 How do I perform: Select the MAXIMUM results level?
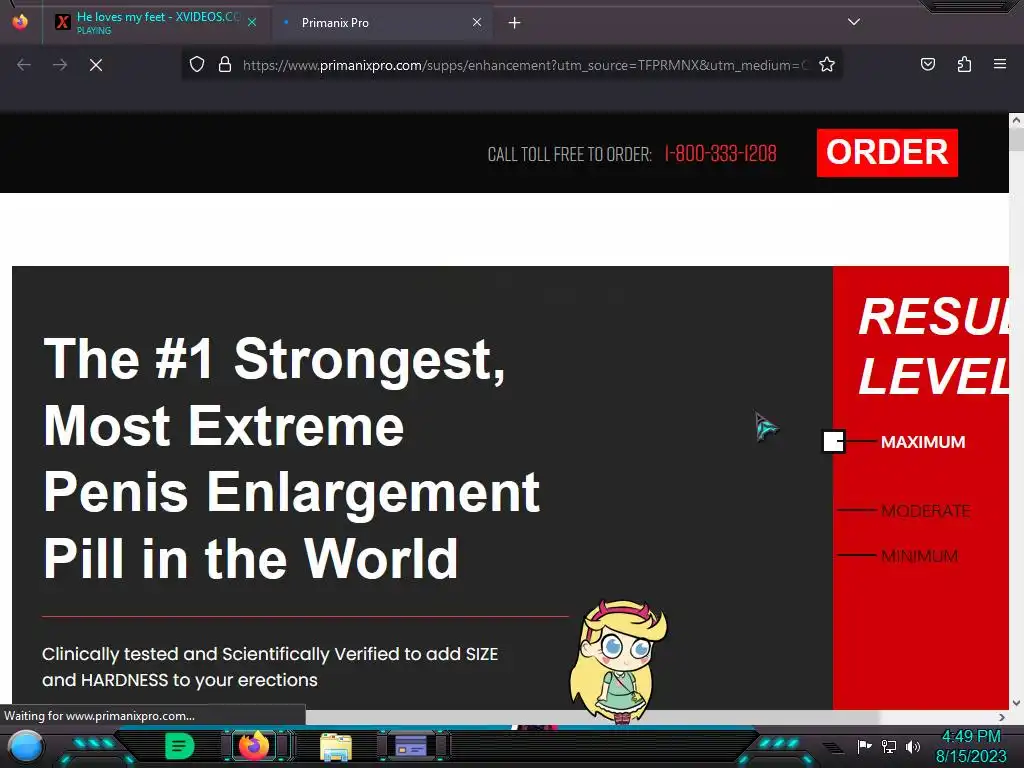coord(923,442)
